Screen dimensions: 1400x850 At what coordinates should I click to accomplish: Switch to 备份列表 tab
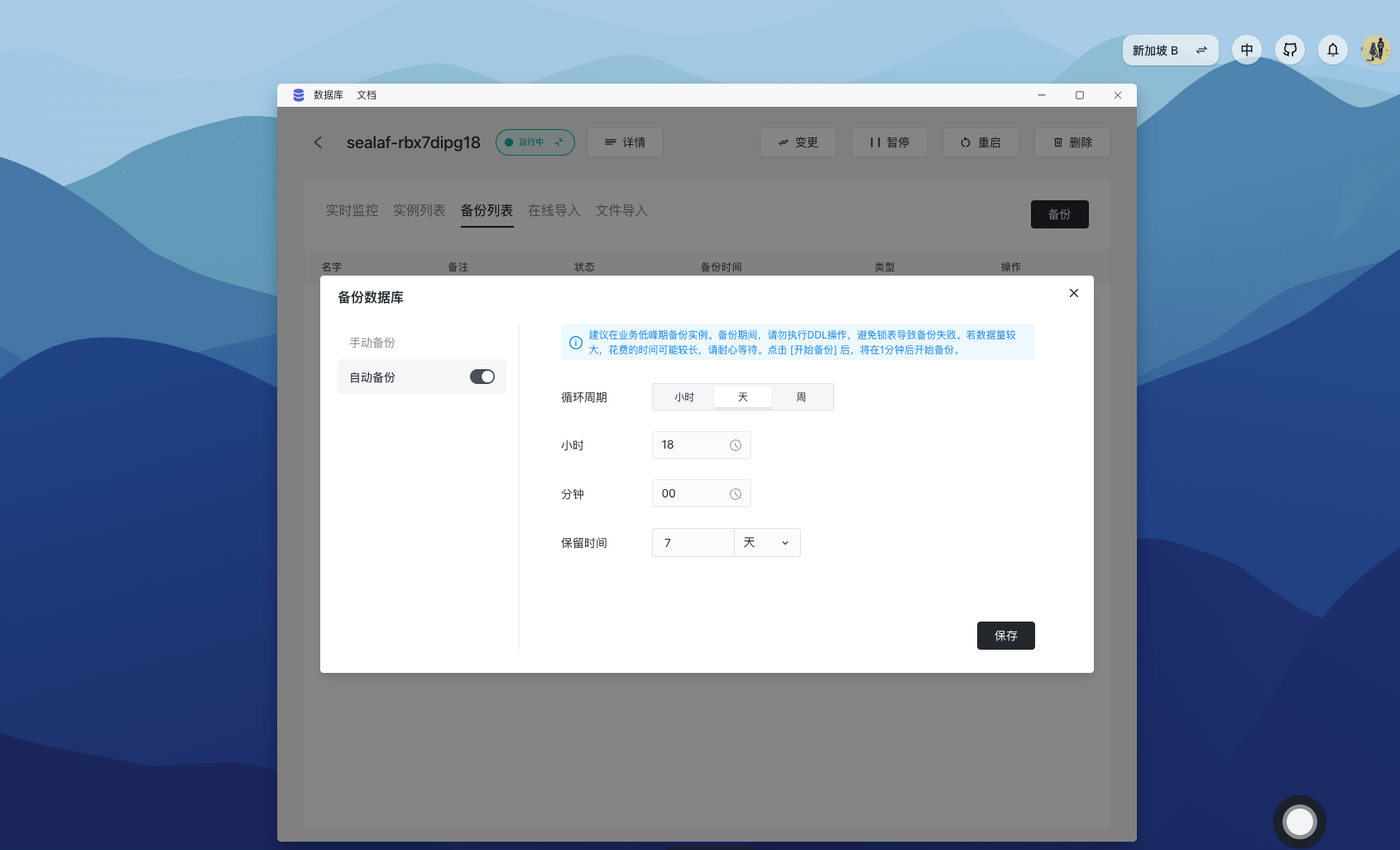[487, 211]
